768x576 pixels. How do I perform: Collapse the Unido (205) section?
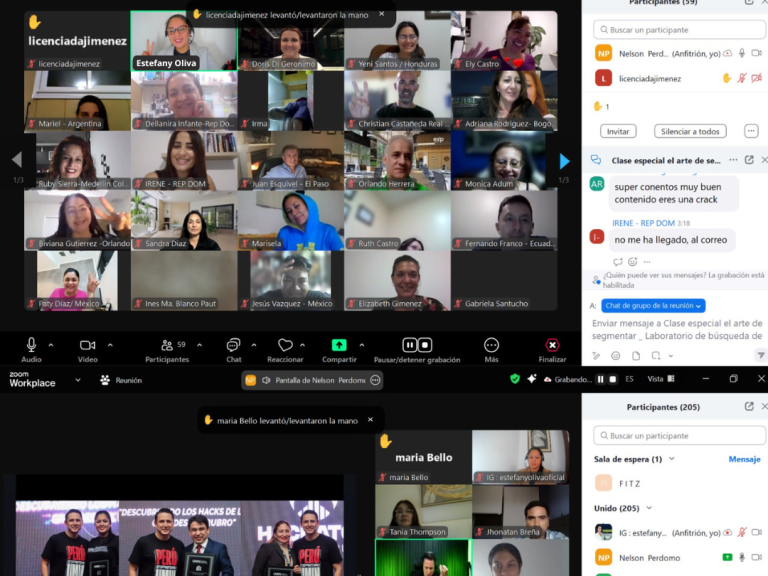(649, 508)
